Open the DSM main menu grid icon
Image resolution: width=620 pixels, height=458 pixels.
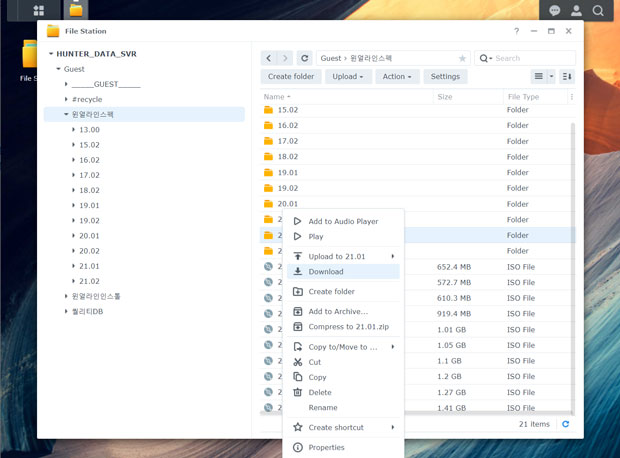pos(39,10)
